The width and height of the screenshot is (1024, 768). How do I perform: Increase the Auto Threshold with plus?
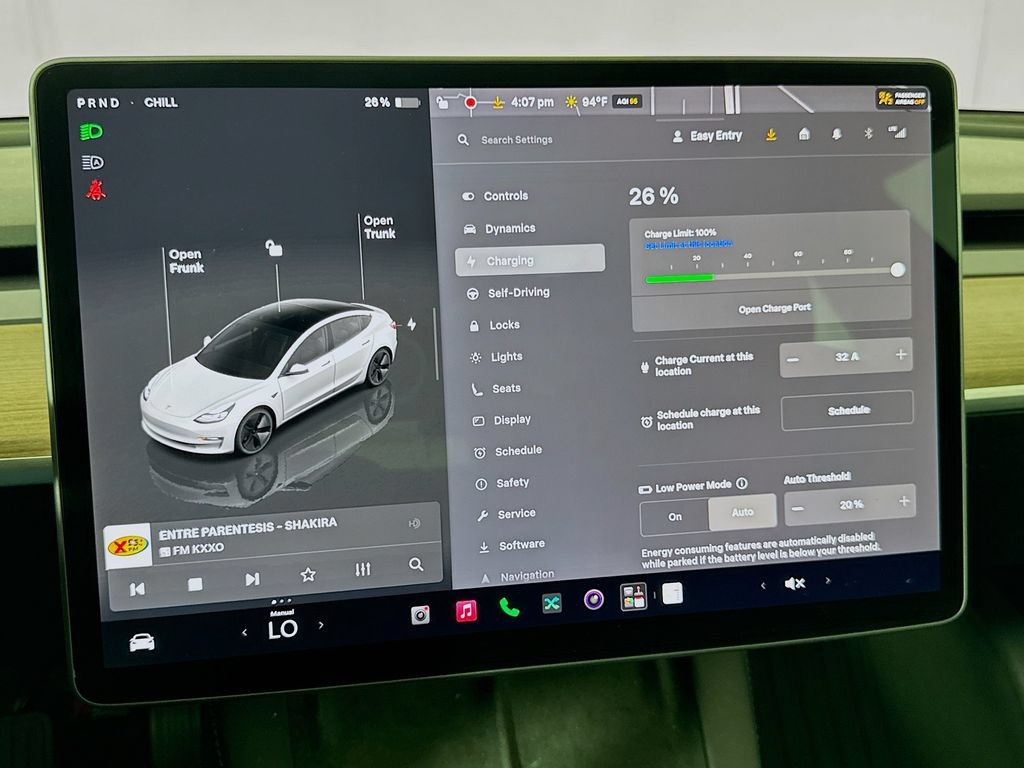904,501
